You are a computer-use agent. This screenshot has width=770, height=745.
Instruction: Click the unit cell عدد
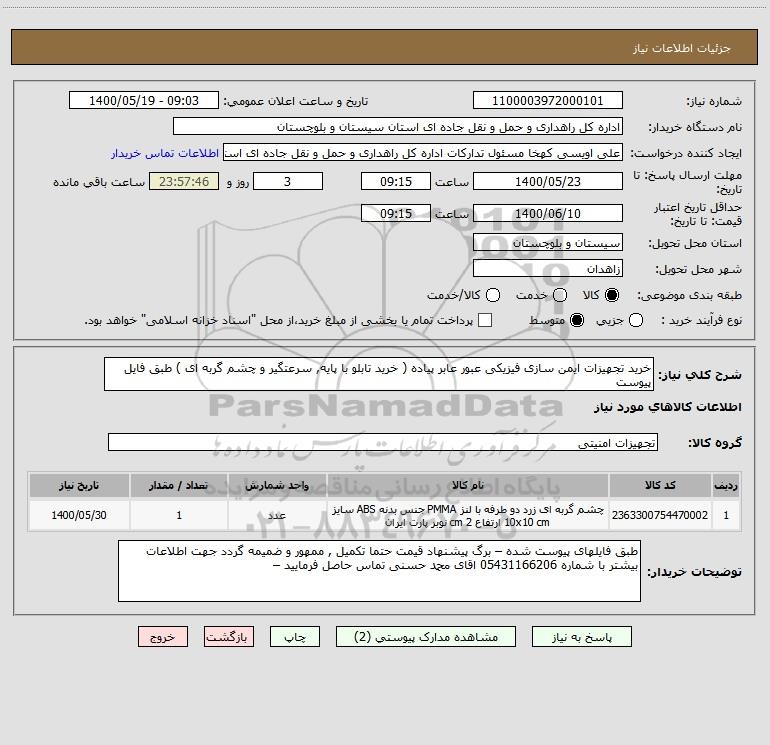(x=277, y=515)
